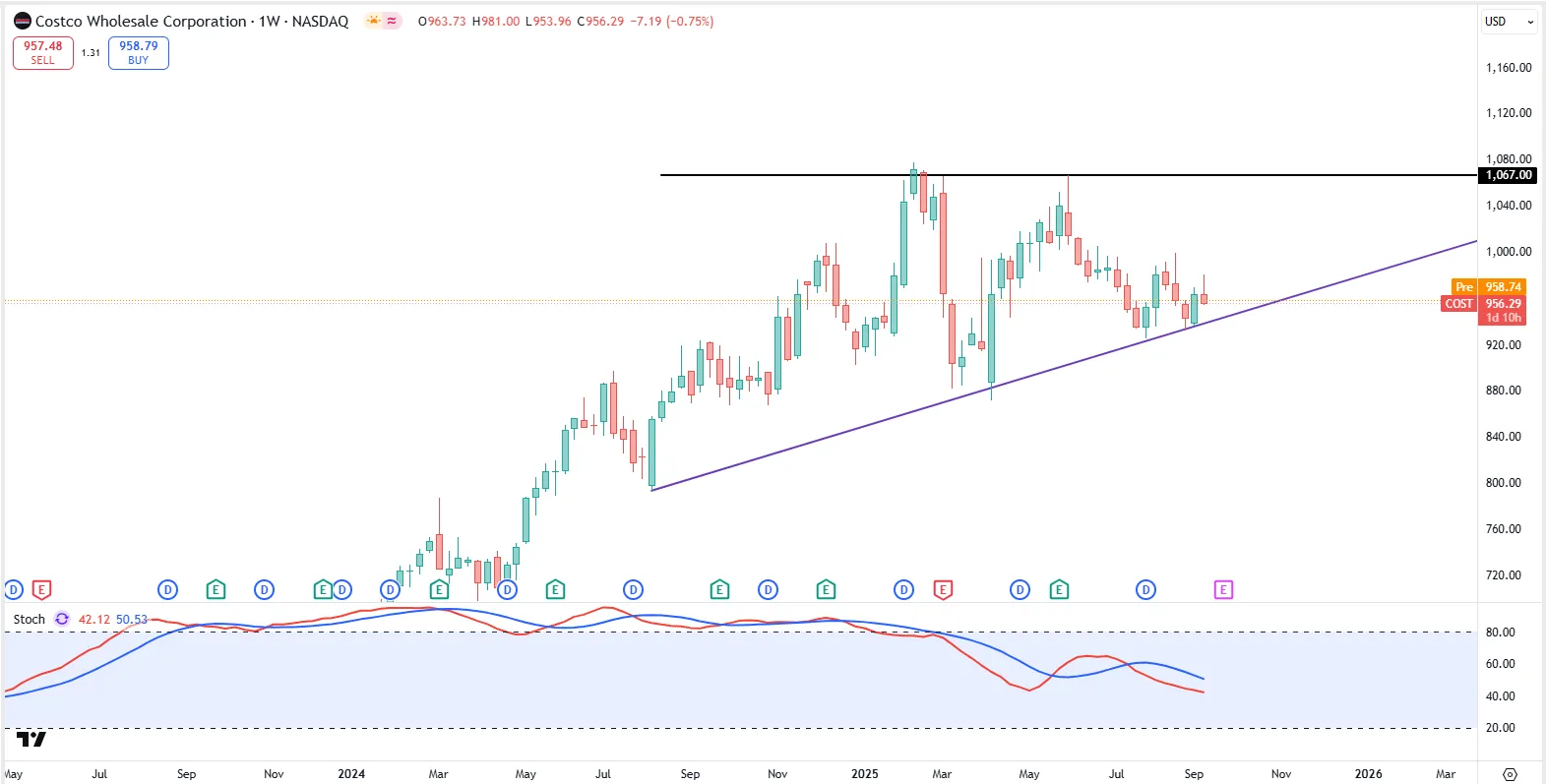Click the 1,000.00 price axis label
Image resolution: width=1546 pixels, height=784 pixels.
1509,251
